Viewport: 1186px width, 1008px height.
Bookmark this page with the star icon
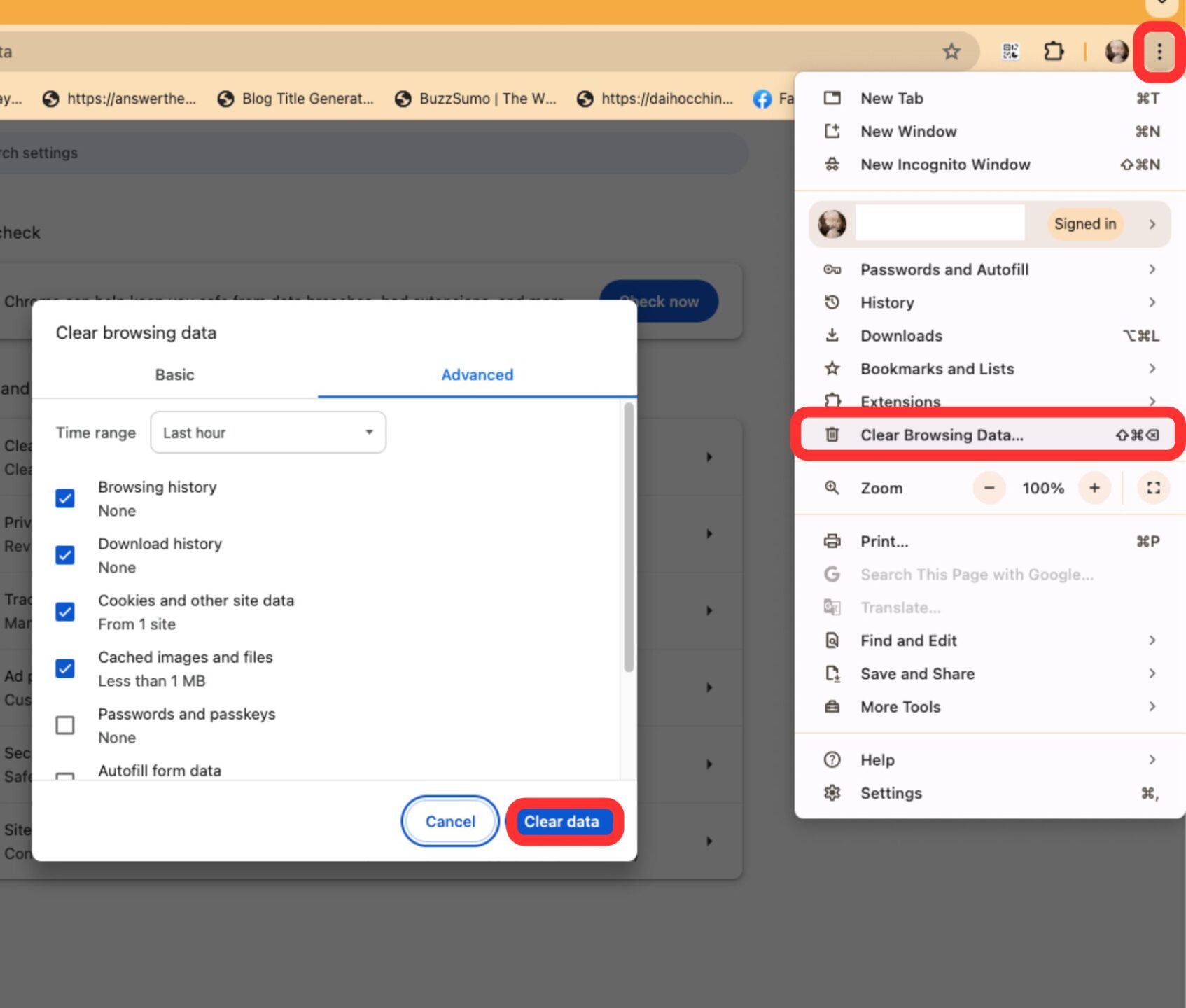pyautogui.click(x=951, y=52)
